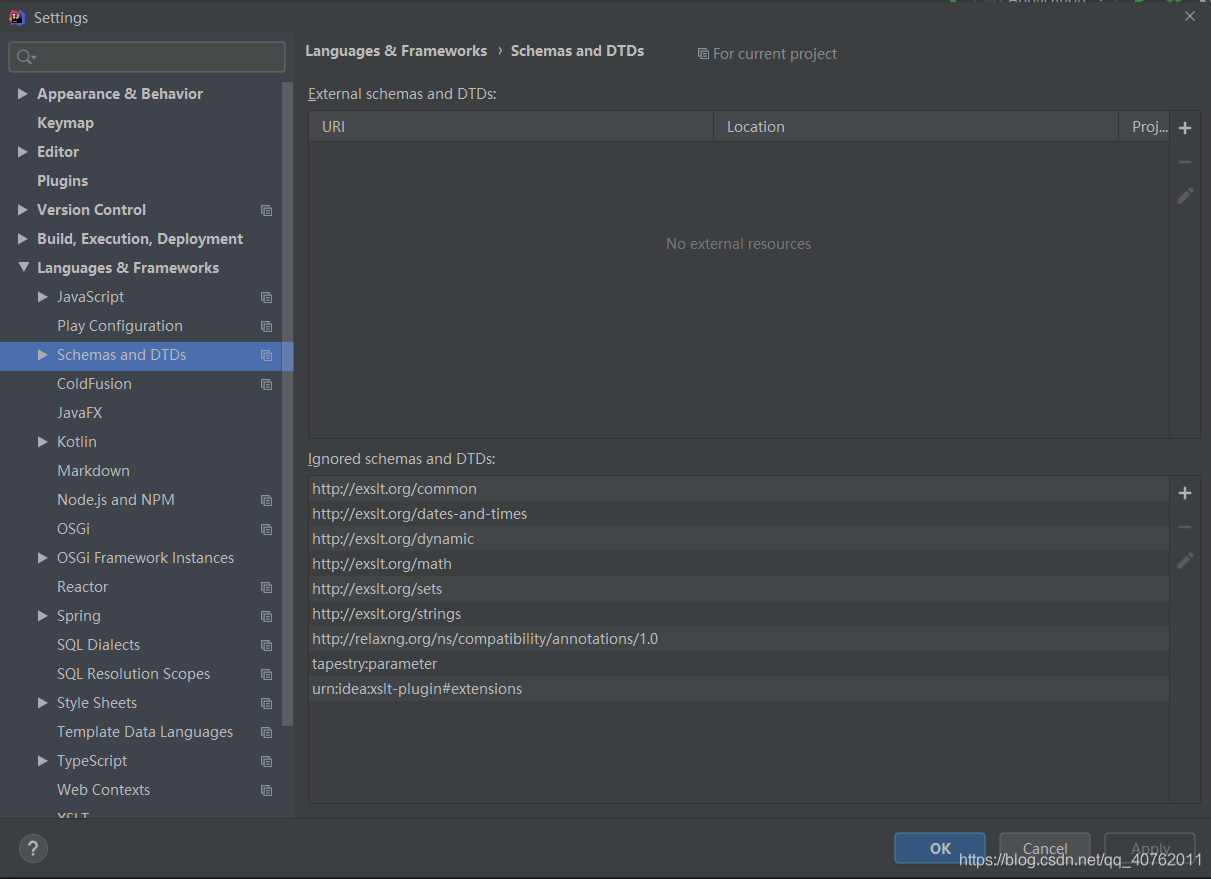This screenshot has width=1211, height=879.
Task: Add ignored schema using lower plus icon
Action: (1185, 493)
